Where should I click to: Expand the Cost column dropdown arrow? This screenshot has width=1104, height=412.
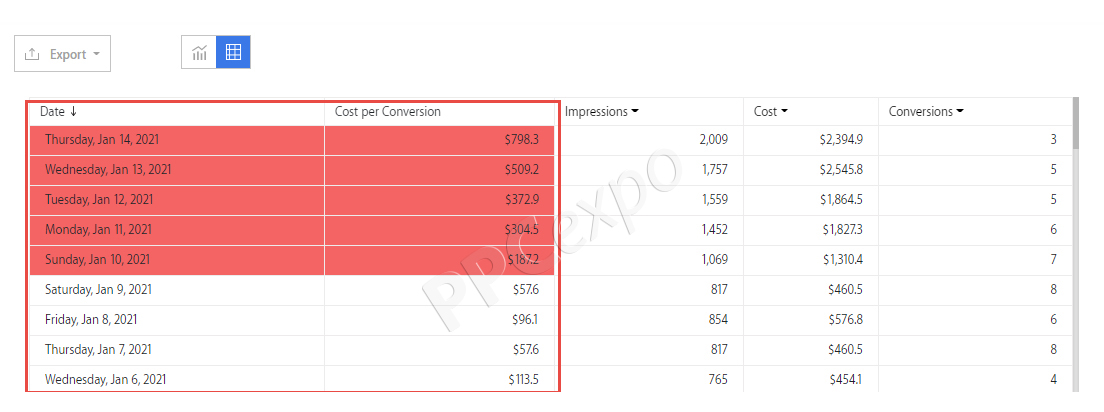pos(784,112)
